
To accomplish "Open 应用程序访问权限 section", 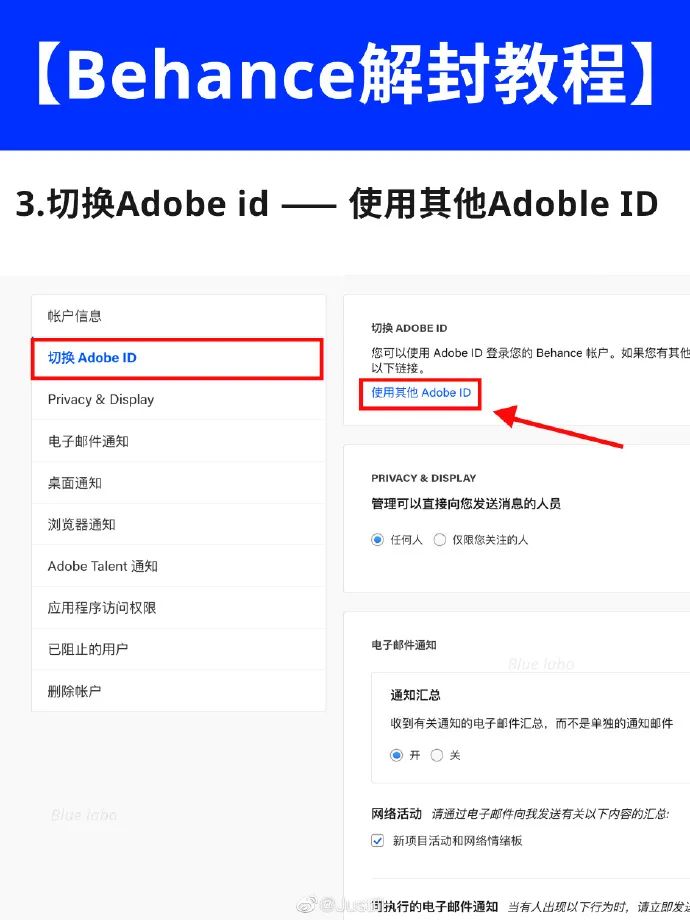I will pyautogui.click(x=178, y=608).
